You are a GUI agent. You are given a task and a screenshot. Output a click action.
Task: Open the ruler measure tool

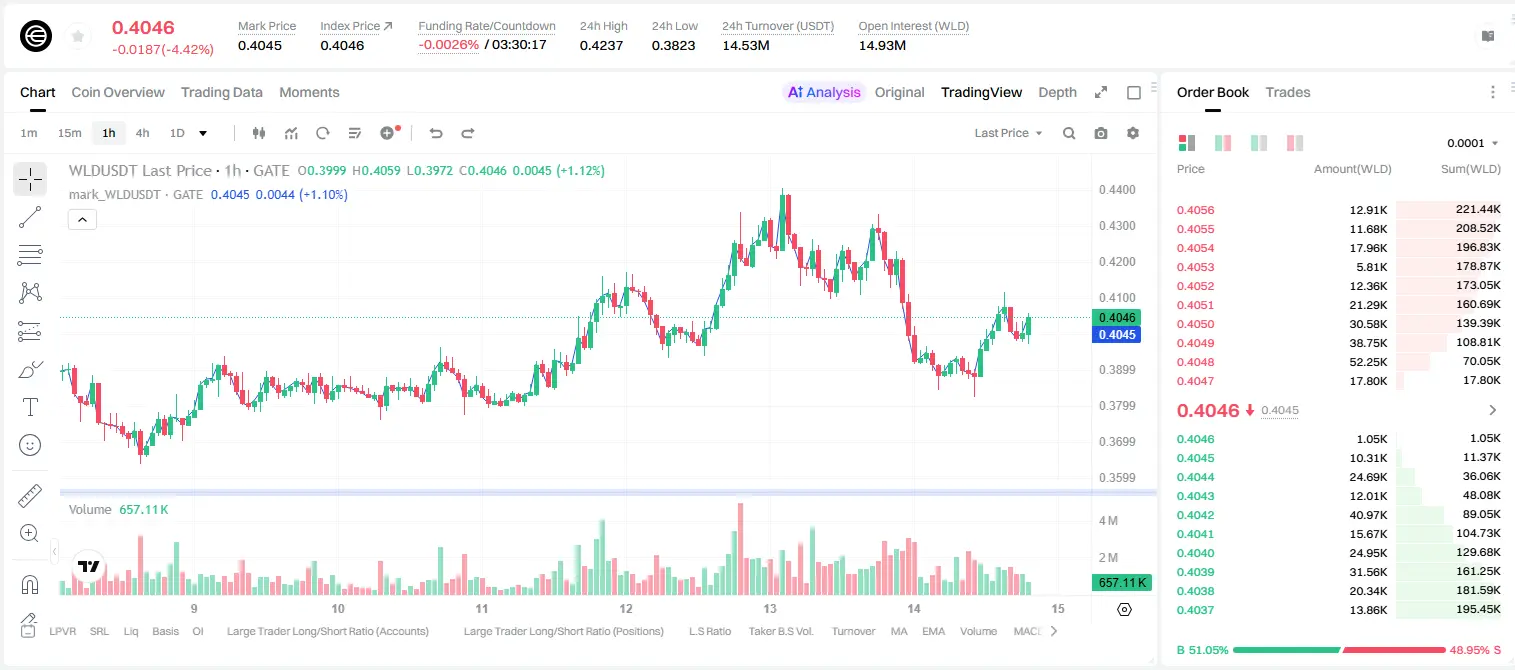point(30,496)
